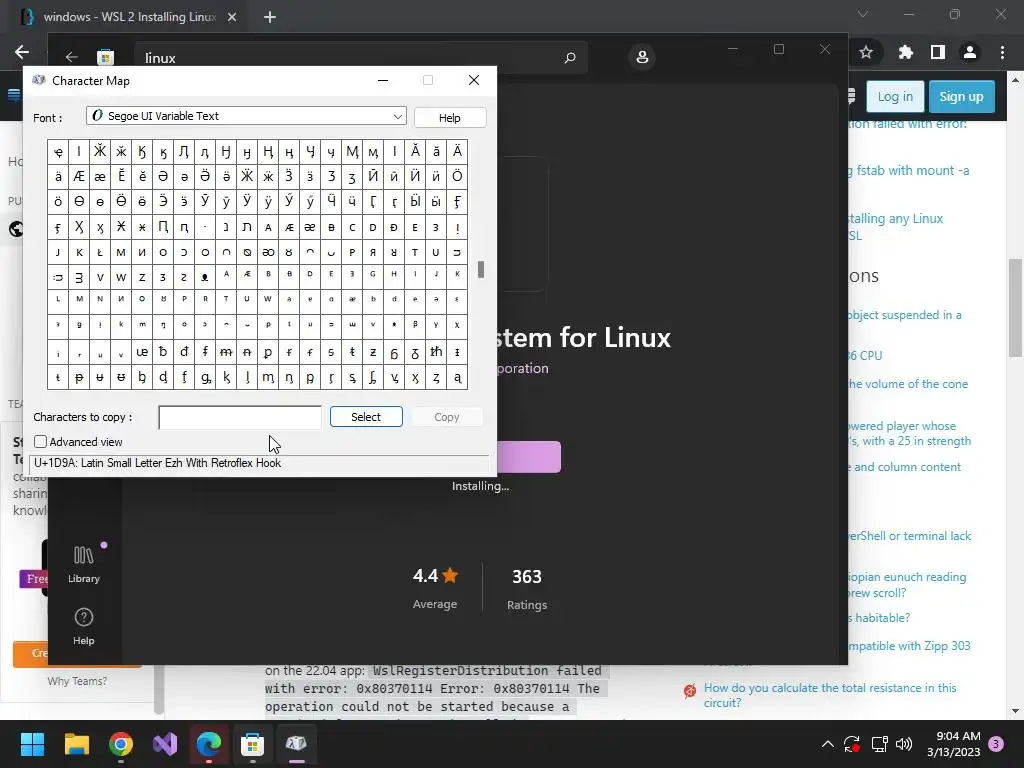This screenshot has width=1024, height=768.
Task: Open the network tray icon
Action: click(879, 744)
